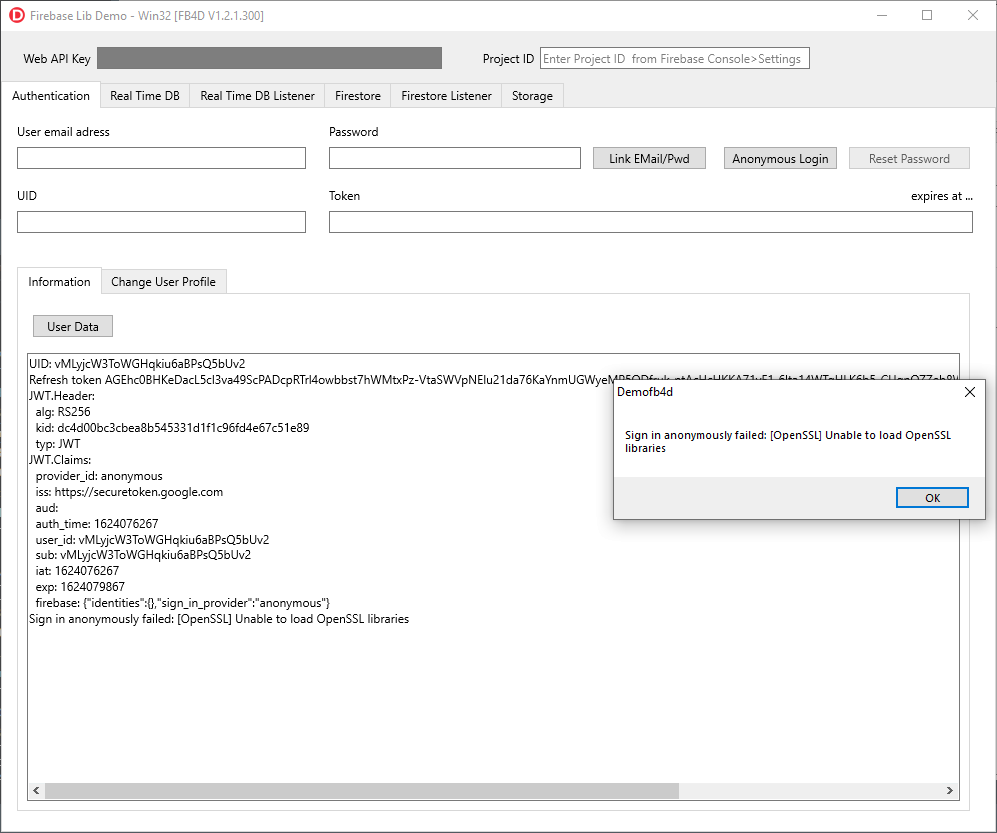Maximize the Firebase Lib Demo window
The width and height of the screenshot is (997, 833).
pyautogui.click(x=927, y=15)
